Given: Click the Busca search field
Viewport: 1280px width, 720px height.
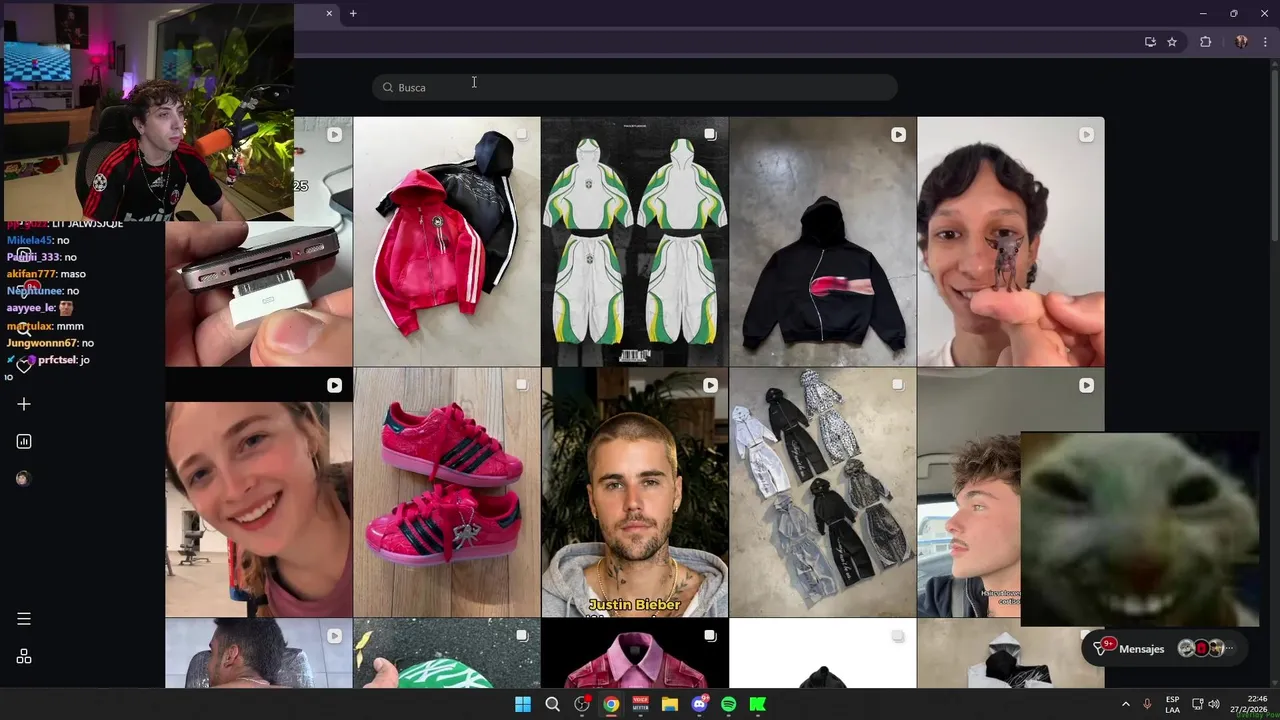Looking at the screenshot, I should (634, 87).
